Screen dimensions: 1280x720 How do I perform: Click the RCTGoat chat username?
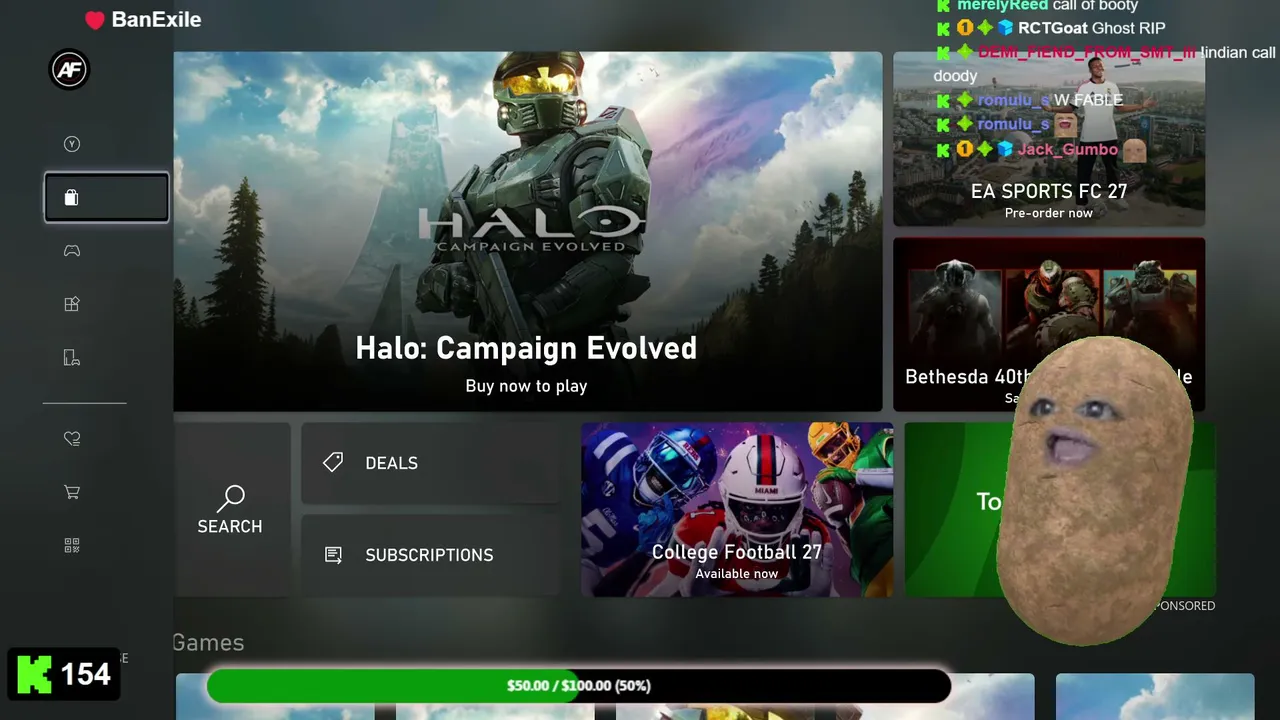[1053, 28]
